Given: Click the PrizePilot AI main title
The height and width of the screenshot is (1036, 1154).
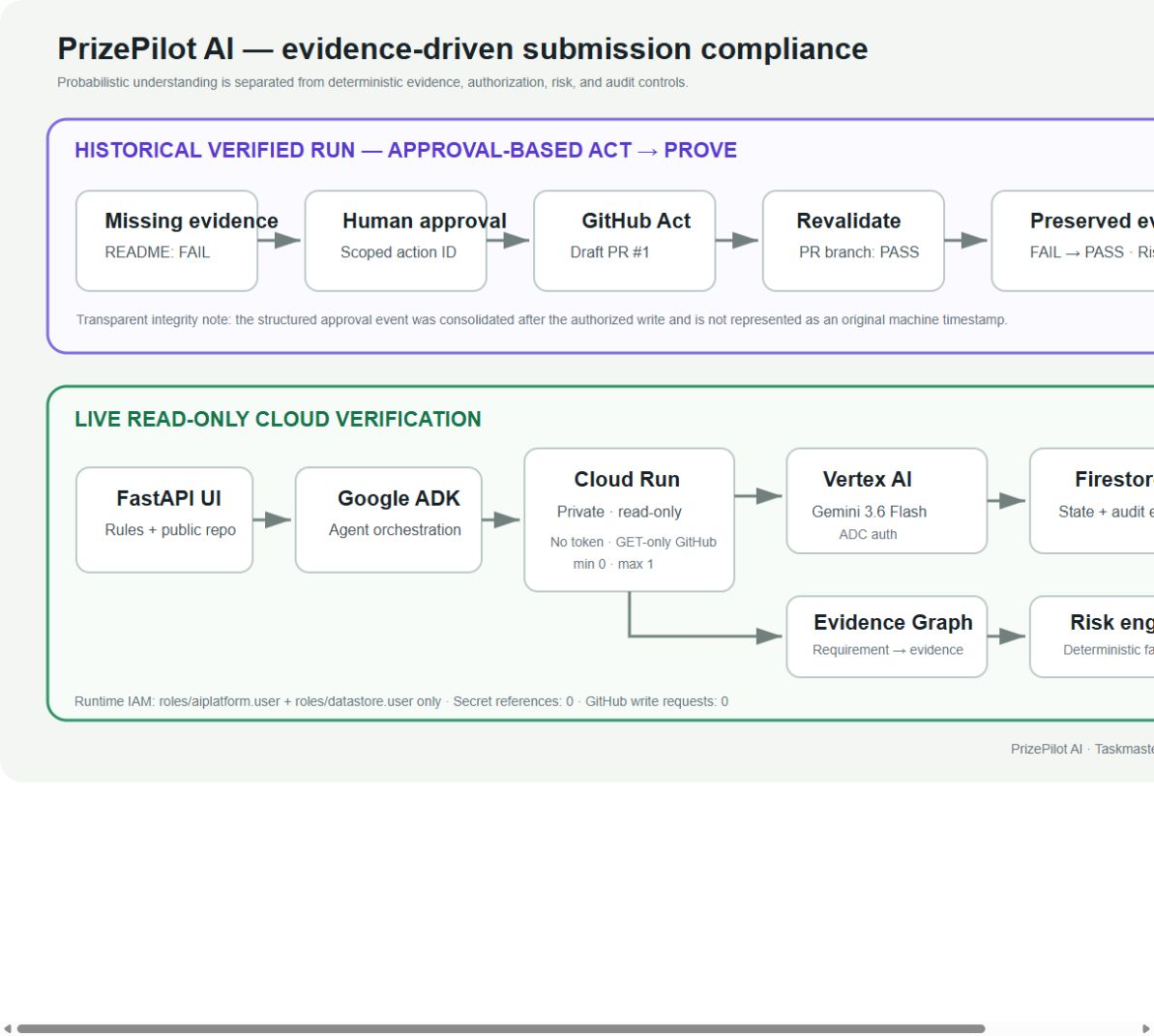Looking at the screenshot, I should click(462, 48).
